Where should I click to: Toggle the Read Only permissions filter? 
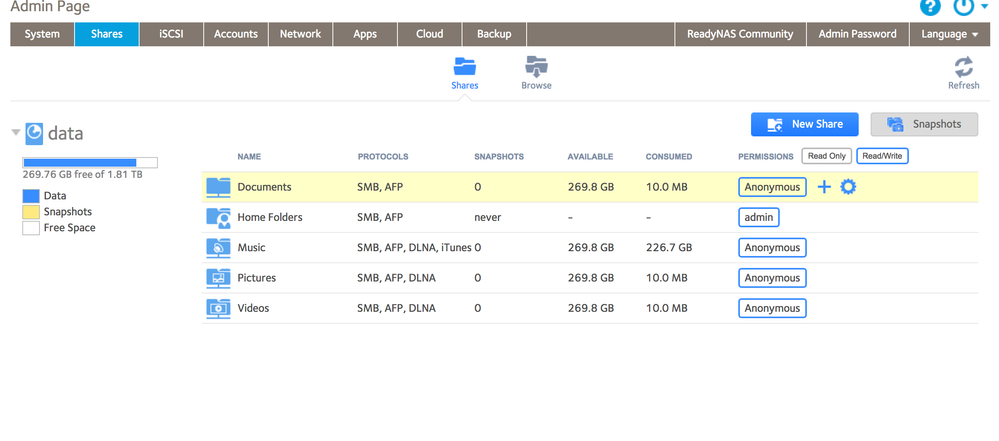pos(827,156)
